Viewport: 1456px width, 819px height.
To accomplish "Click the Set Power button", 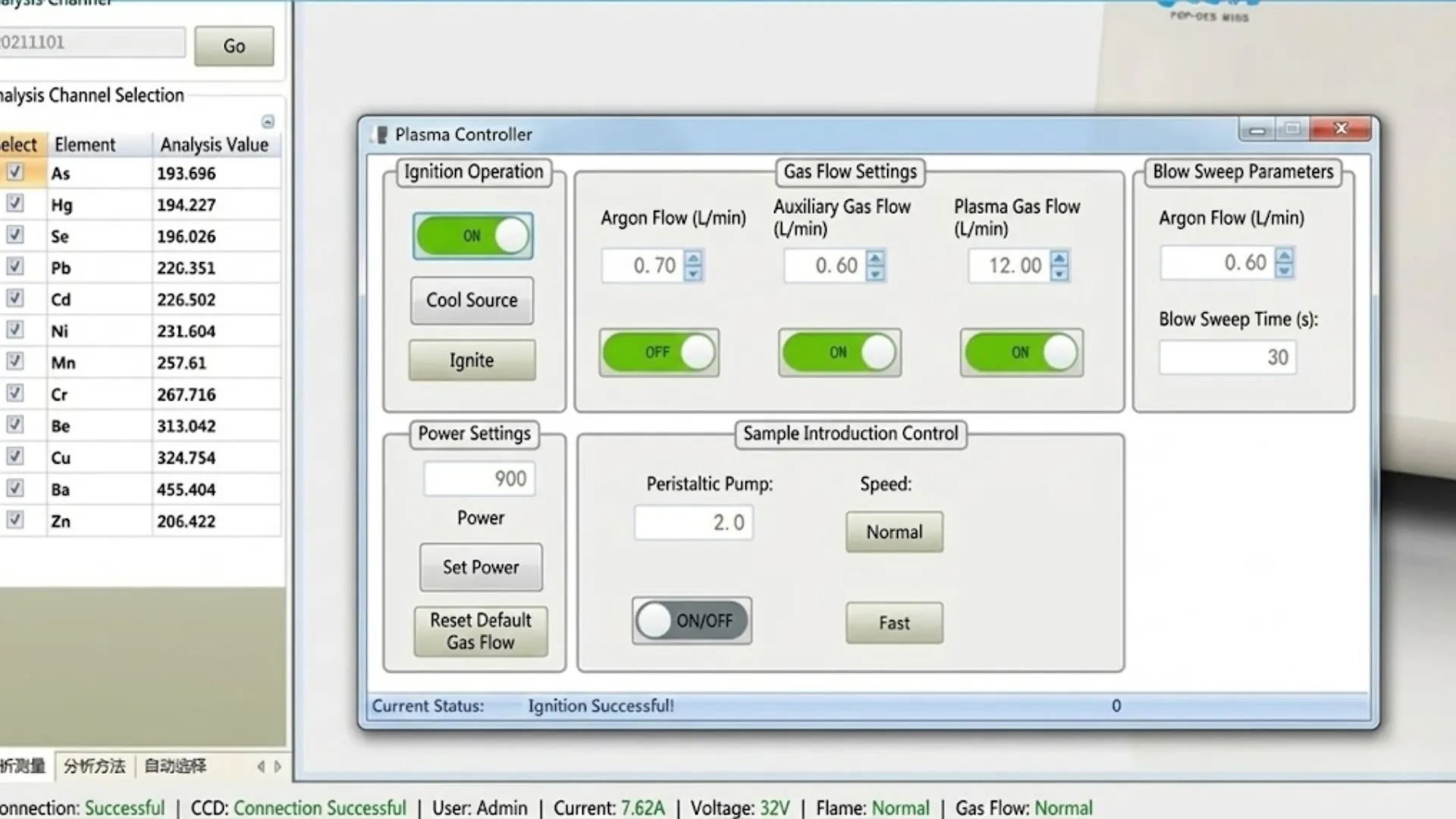I will 481,567.
